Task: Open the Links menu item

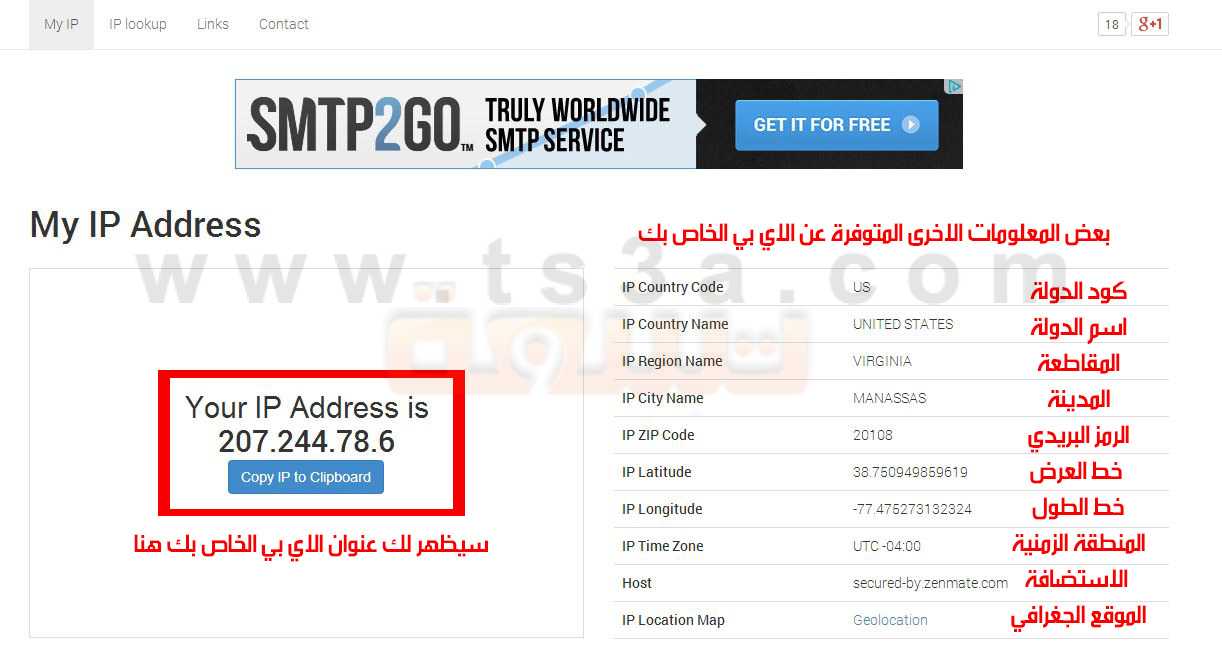Action: tap(213, 24)
